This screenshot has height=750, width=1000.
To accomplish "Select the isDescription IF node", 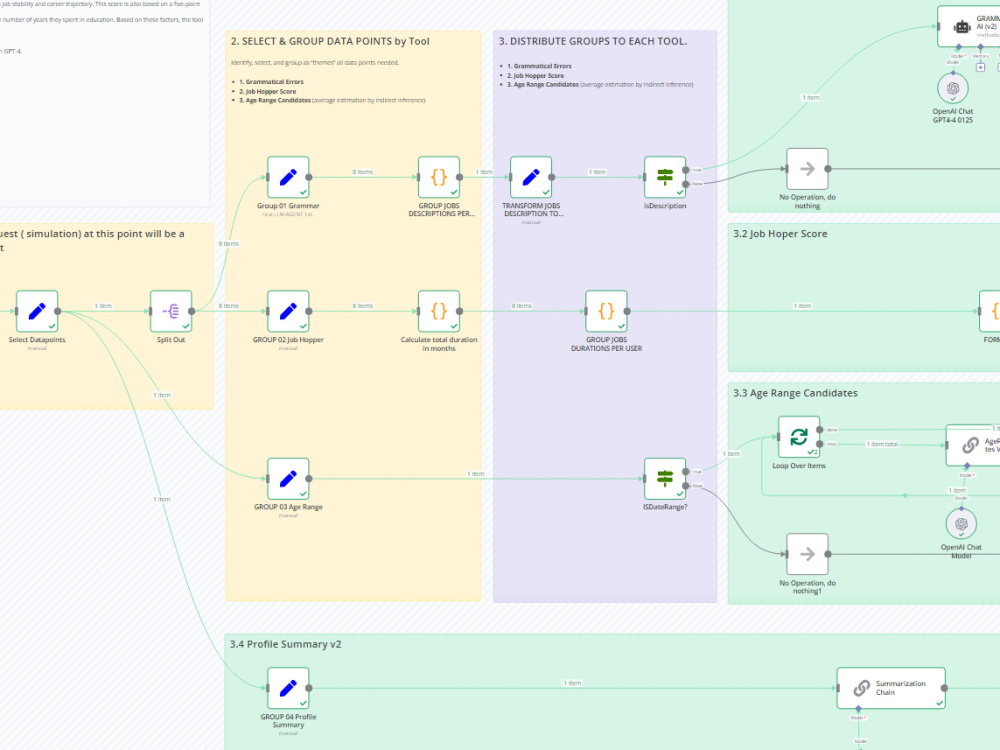I will click(x=665, y=177).
